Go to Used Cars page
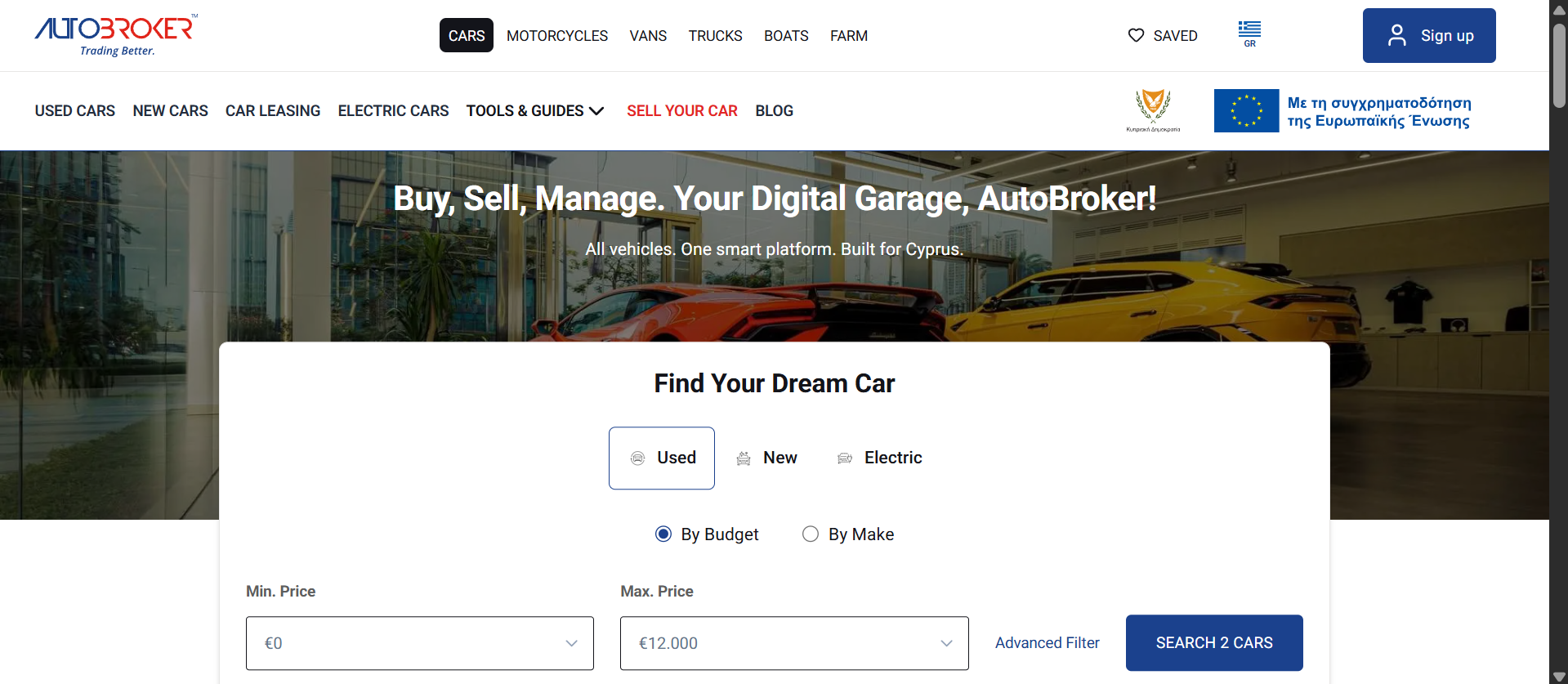 (75, 110)
